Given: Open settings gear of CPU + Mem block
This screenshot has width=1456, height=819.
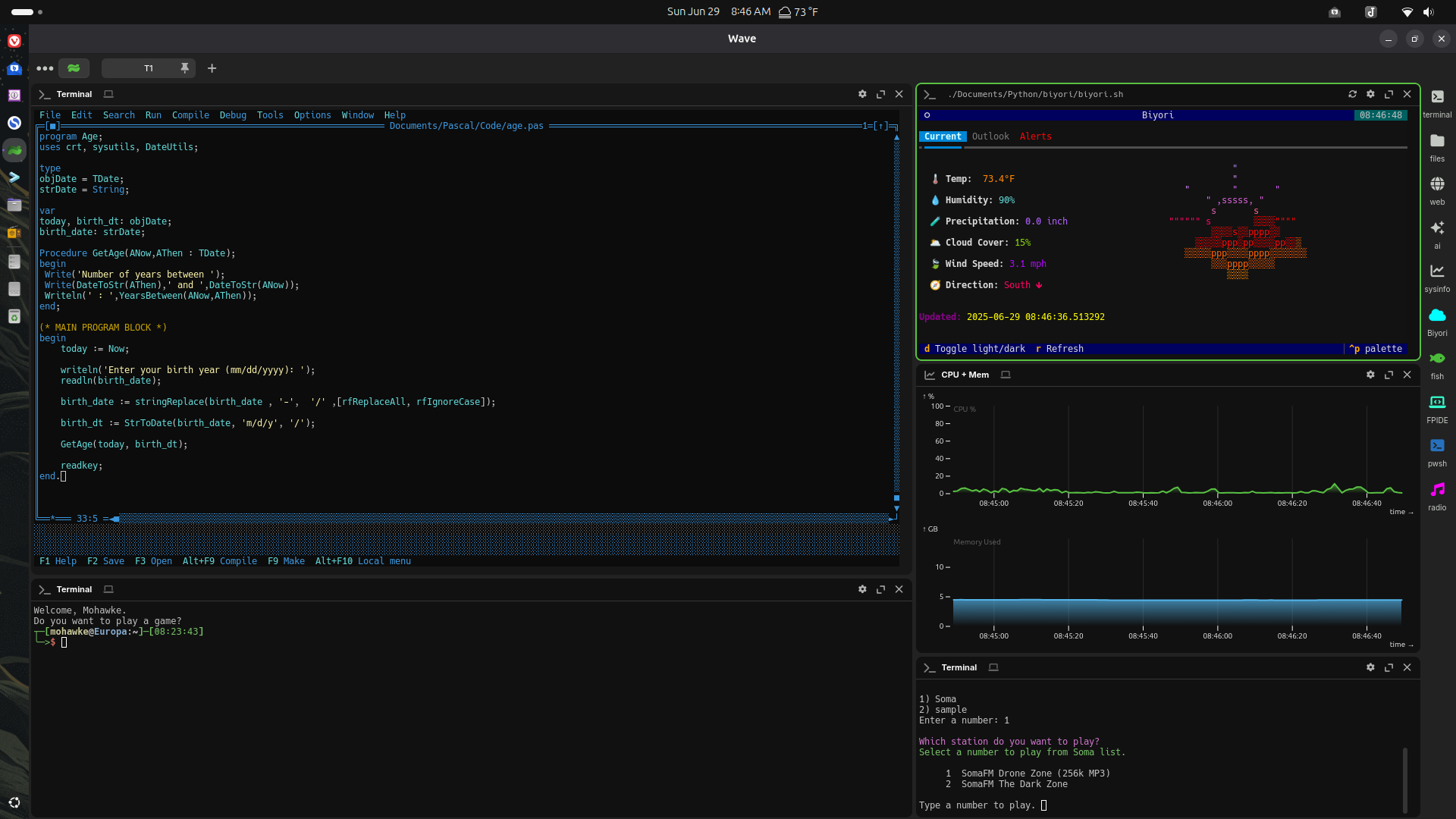Looking at the screenshot, I should [1370, 375].
